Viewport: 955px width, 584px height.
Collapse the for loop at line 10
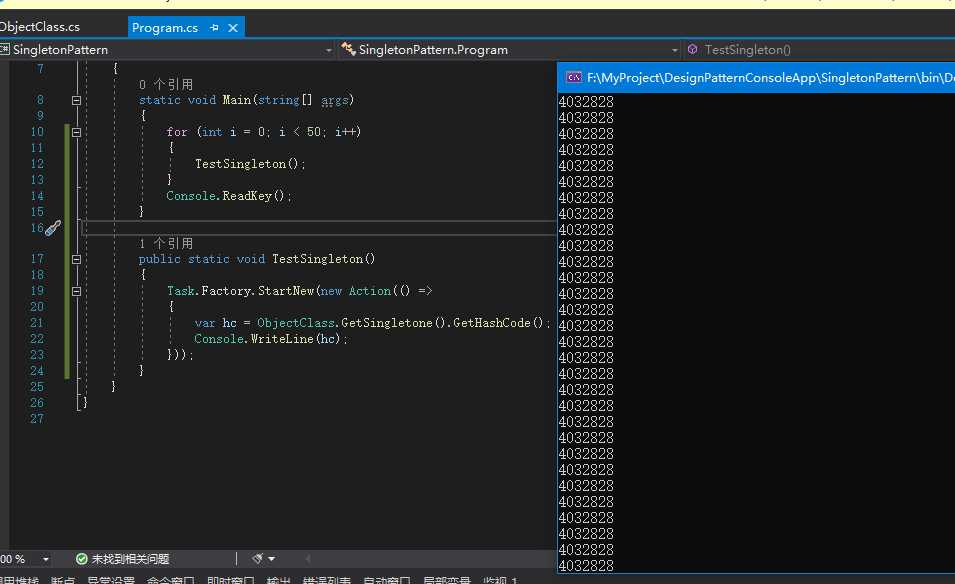coord(76,132)
